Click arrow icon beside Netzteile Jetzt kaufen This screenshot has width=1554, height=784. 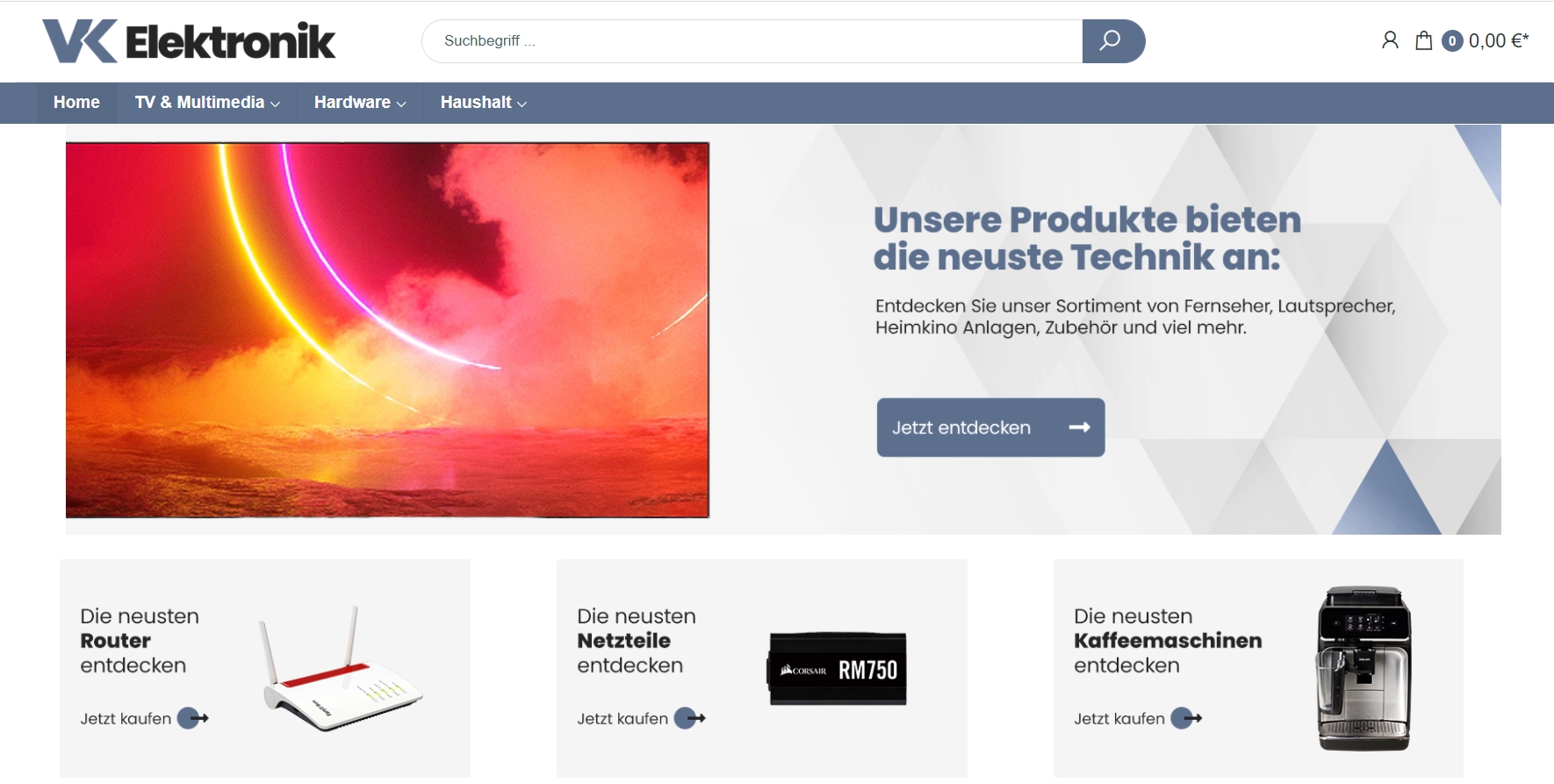tap(690, 718)
